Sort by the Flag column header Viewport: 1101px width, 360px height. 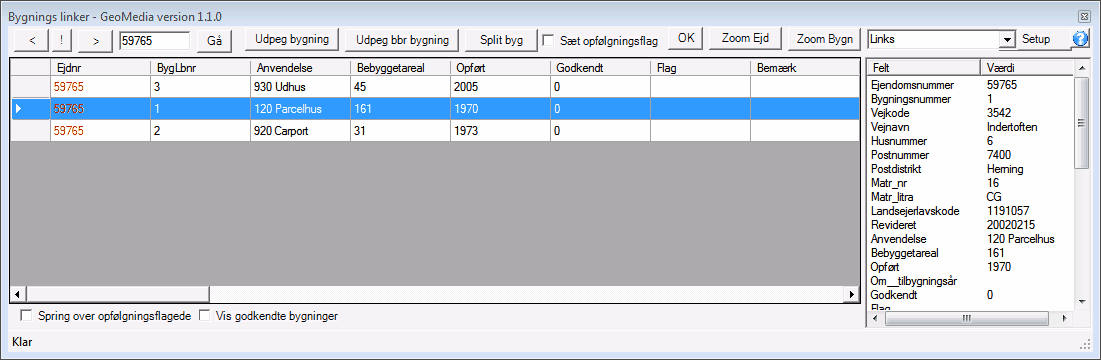click(700, 67)
